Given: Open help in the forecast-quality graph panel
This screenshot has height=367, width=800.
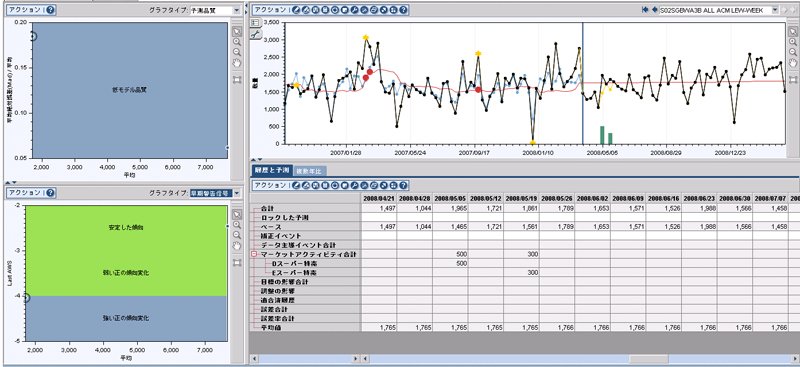Looking at the screenshot, I should point(51,10).
